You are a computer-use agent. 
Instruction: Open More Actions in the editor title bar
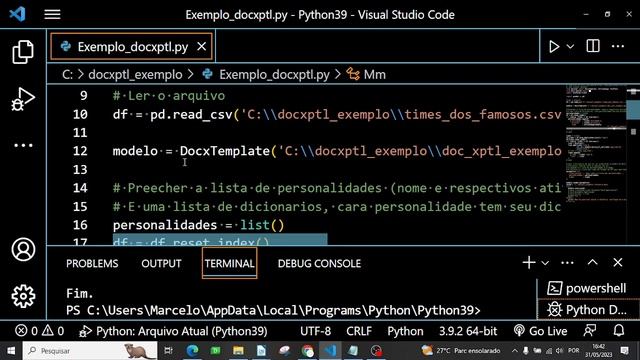618,47
